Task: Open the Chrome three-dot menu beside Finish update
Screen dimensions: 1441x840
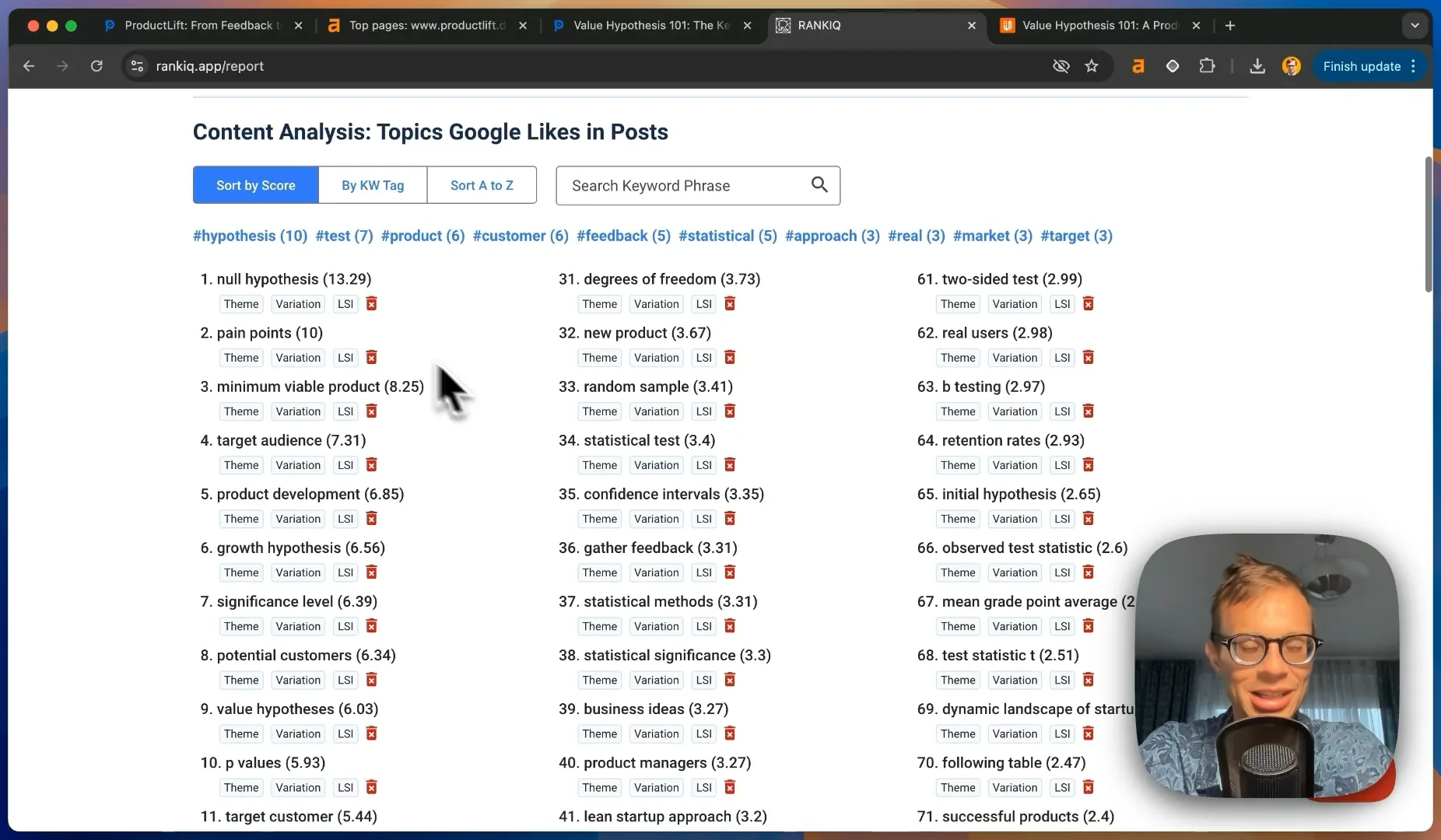Action: 1413,66
